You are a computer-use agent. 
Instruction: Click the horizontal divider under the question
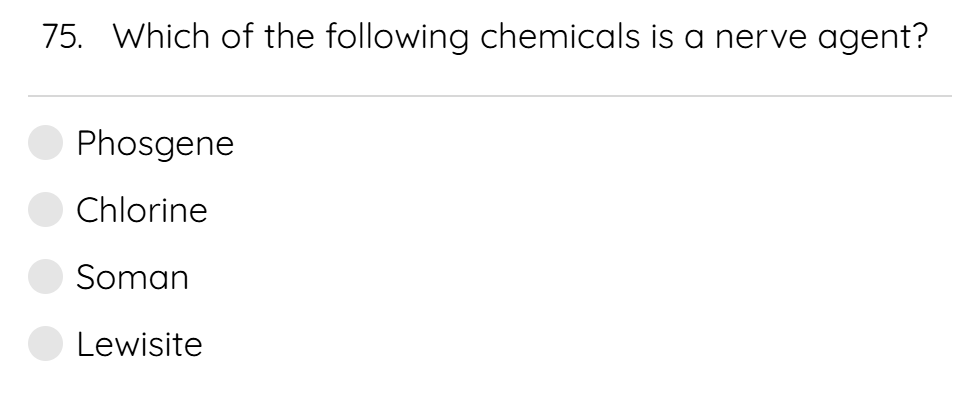point(490,96)
